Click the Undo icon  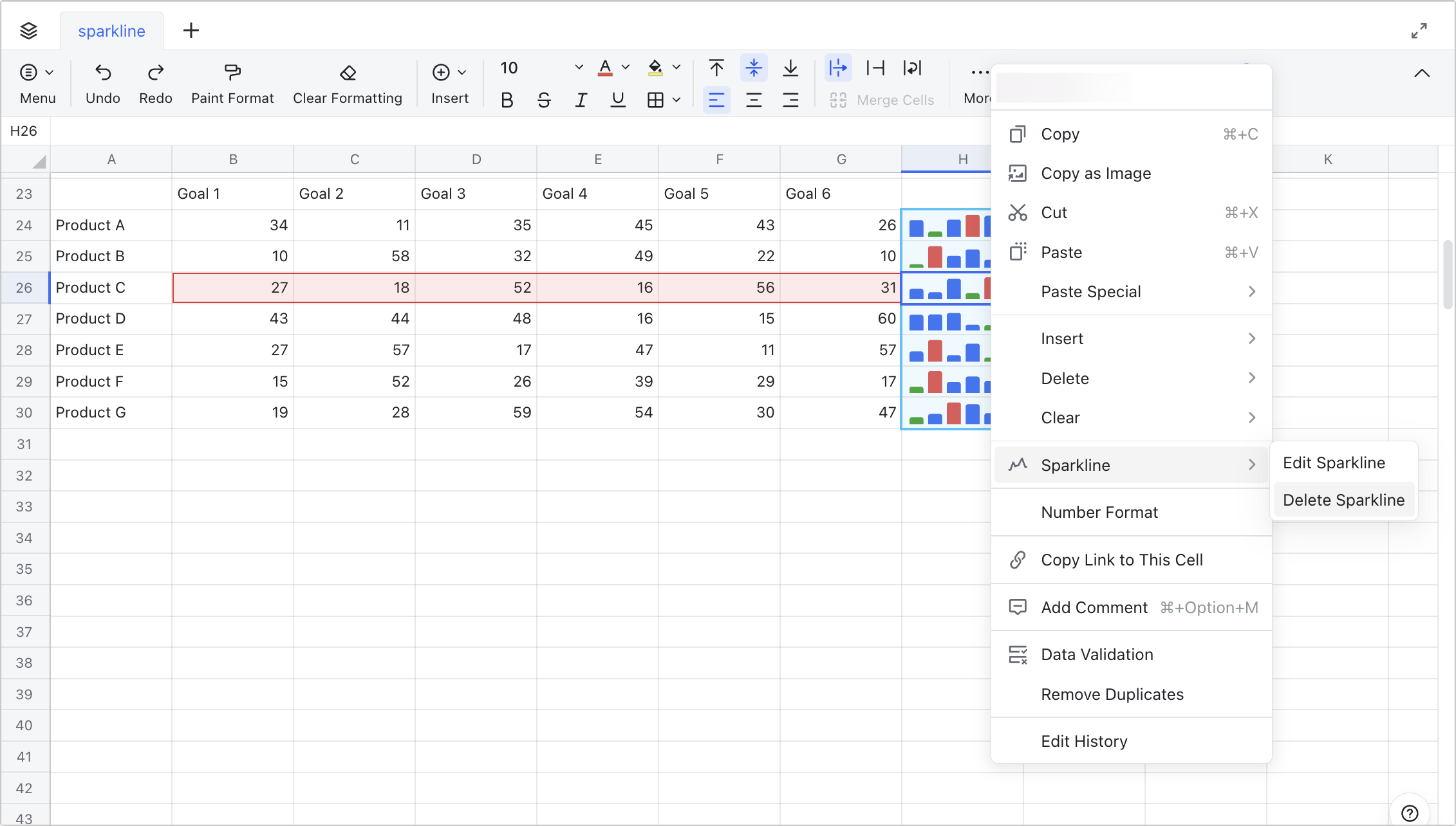pos(102,72)
